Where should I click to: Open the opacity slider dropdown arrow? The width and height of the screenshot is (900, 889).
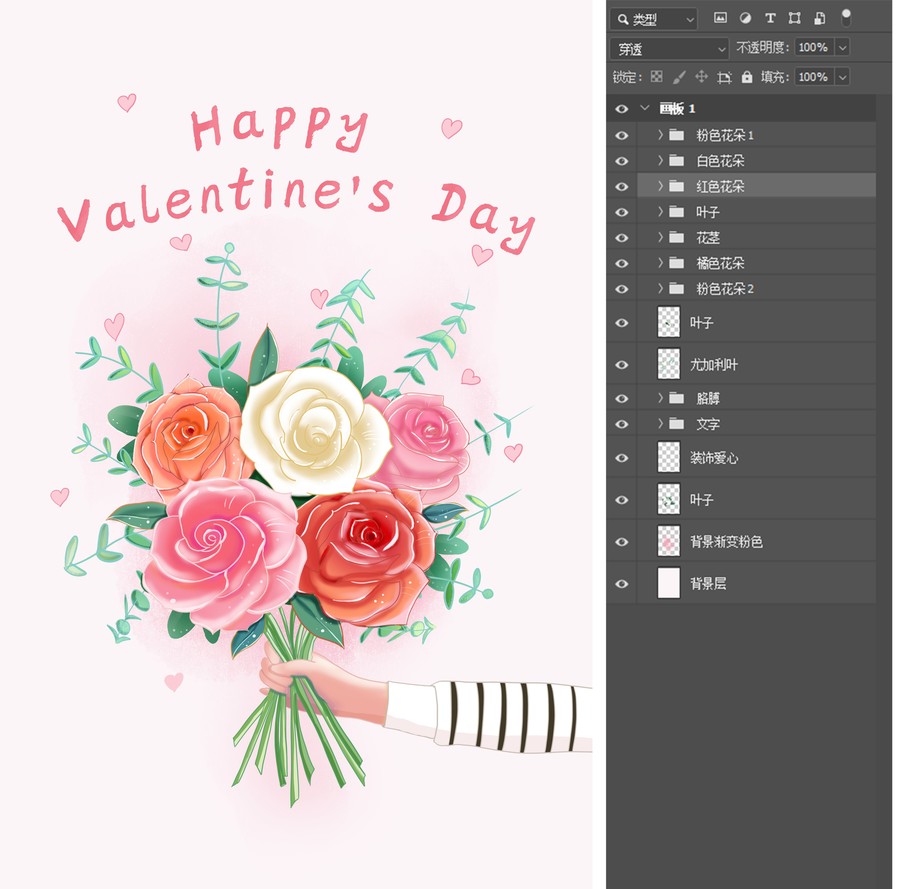842,48
